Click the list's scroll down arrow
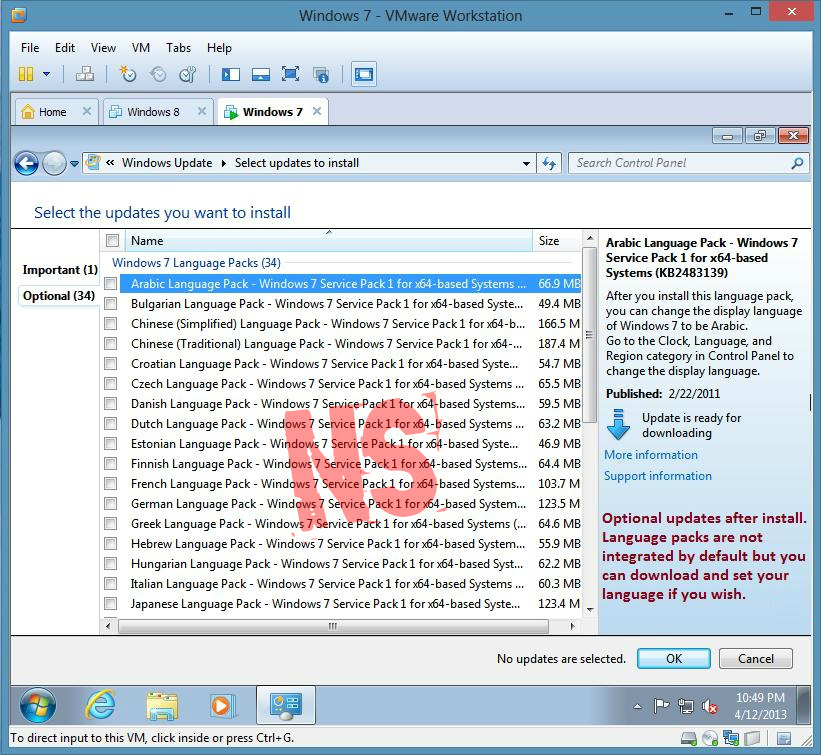Viewport: 821px width, 755px height. (x=590, y=609)
